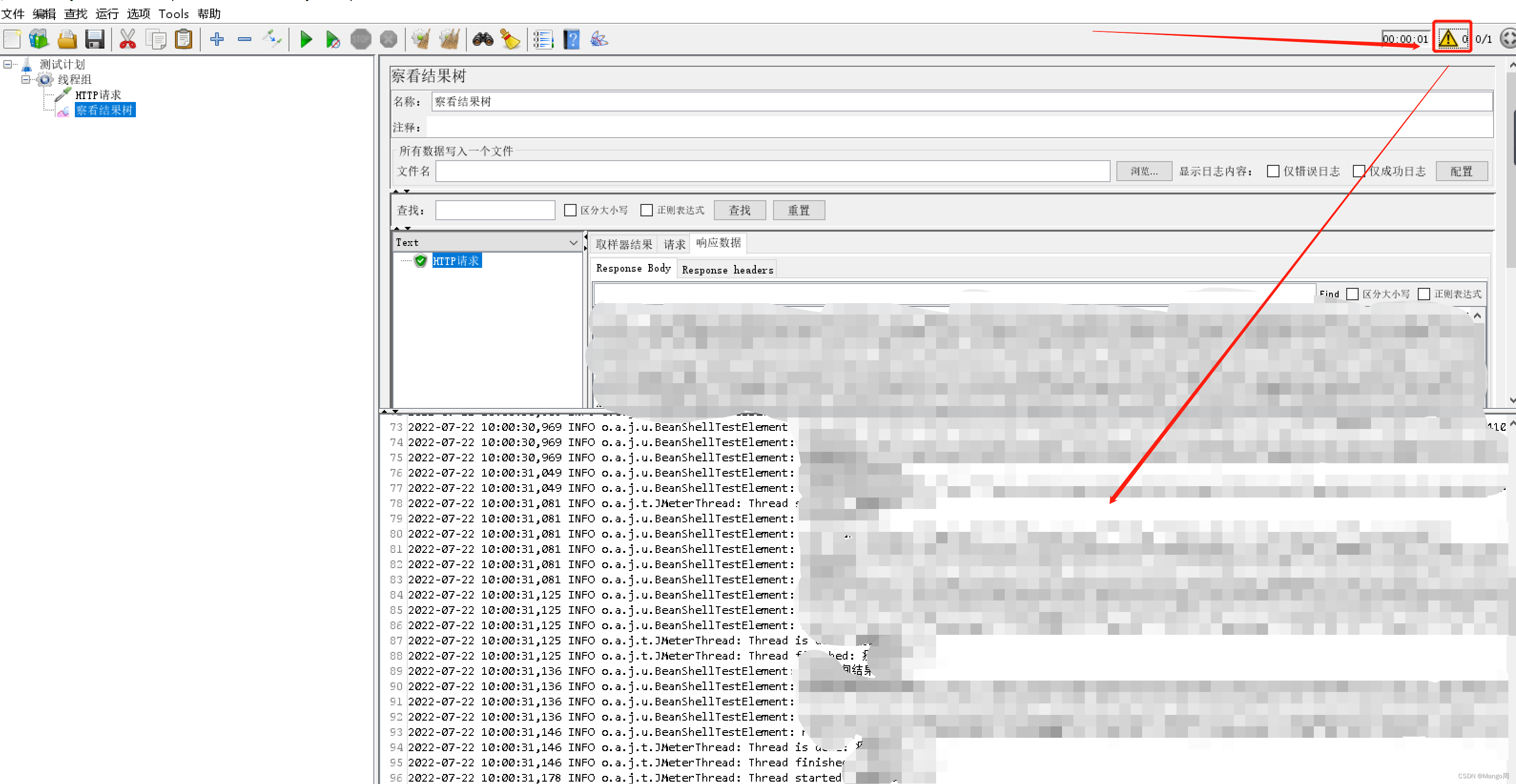This screenshot has height=784, width=1516.
Task: Select the HTTP请求 sampler in tree
Action: coord(98,95)
